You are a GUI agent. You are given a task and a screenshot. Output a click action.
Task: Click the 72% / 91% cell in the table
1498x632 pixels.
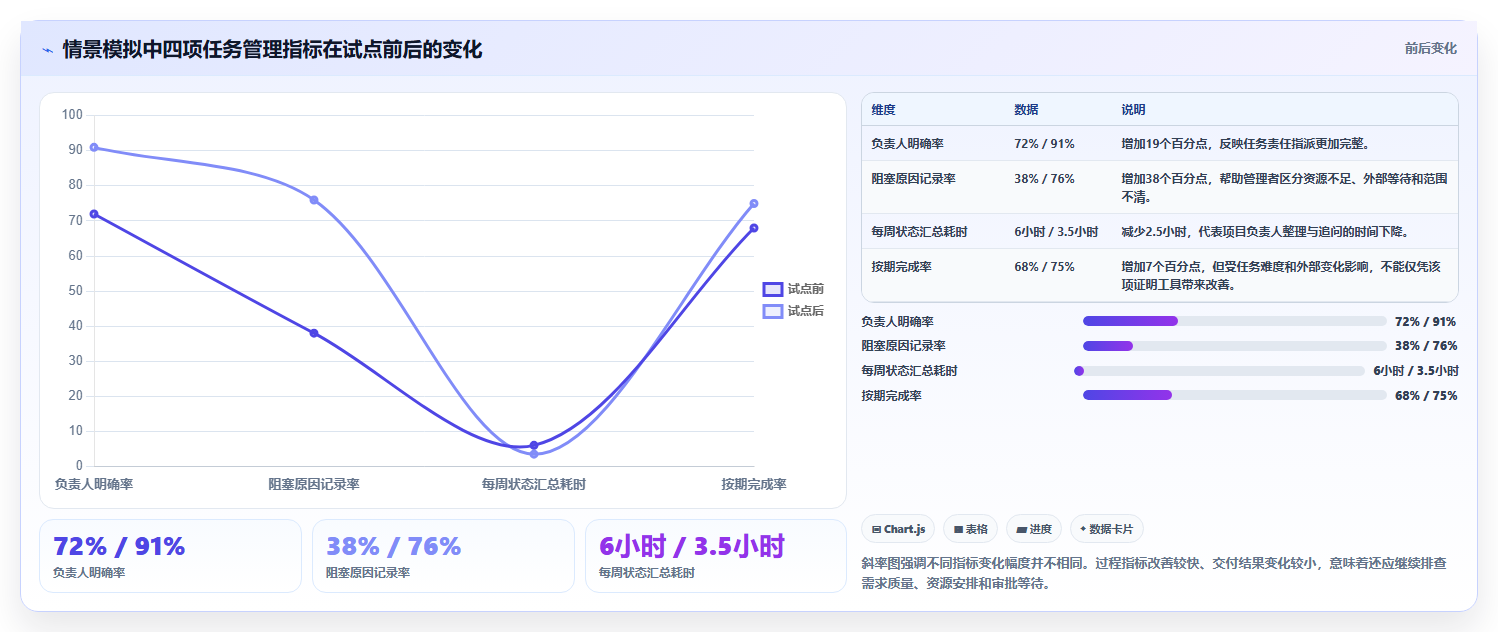click(x=1044, y=144)
